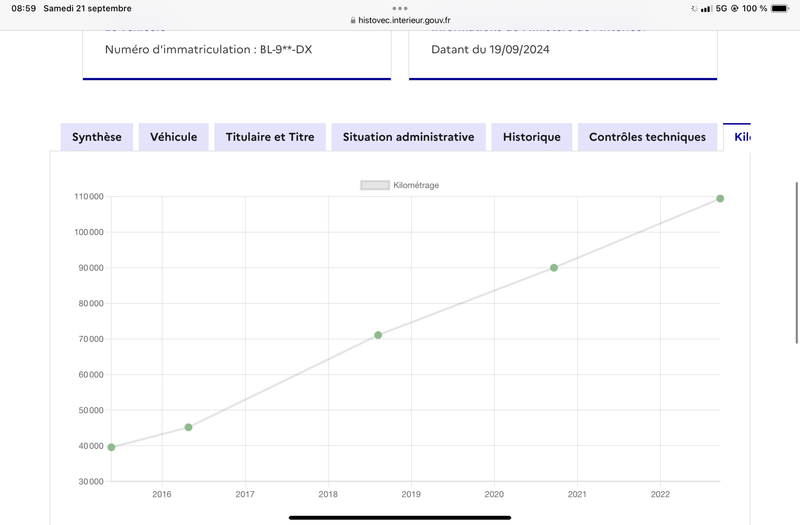This screenshot has height=525, width=800.
Task: Click the page vertical scrollbar
Action: [796, 263]
